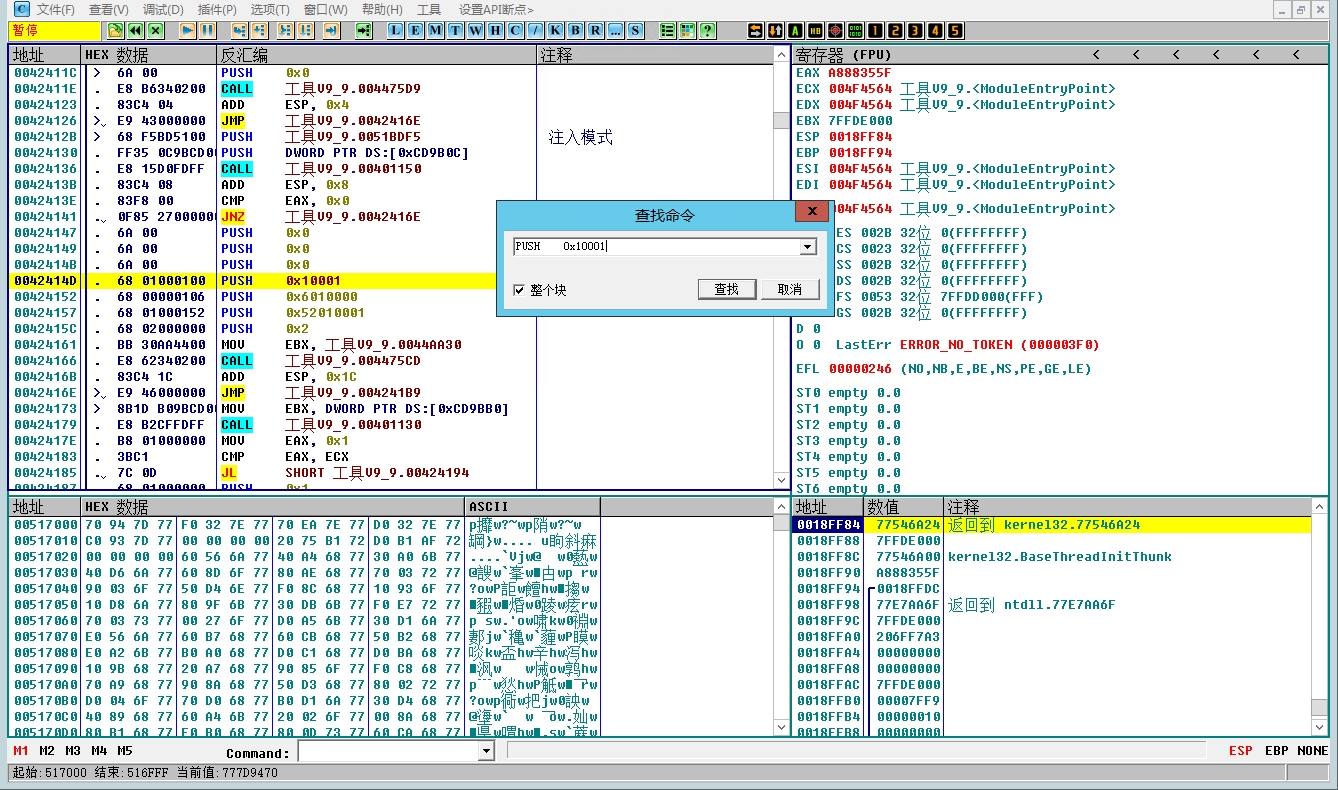
Task: Expand the search command combo box dropdown
Action: 807,247
